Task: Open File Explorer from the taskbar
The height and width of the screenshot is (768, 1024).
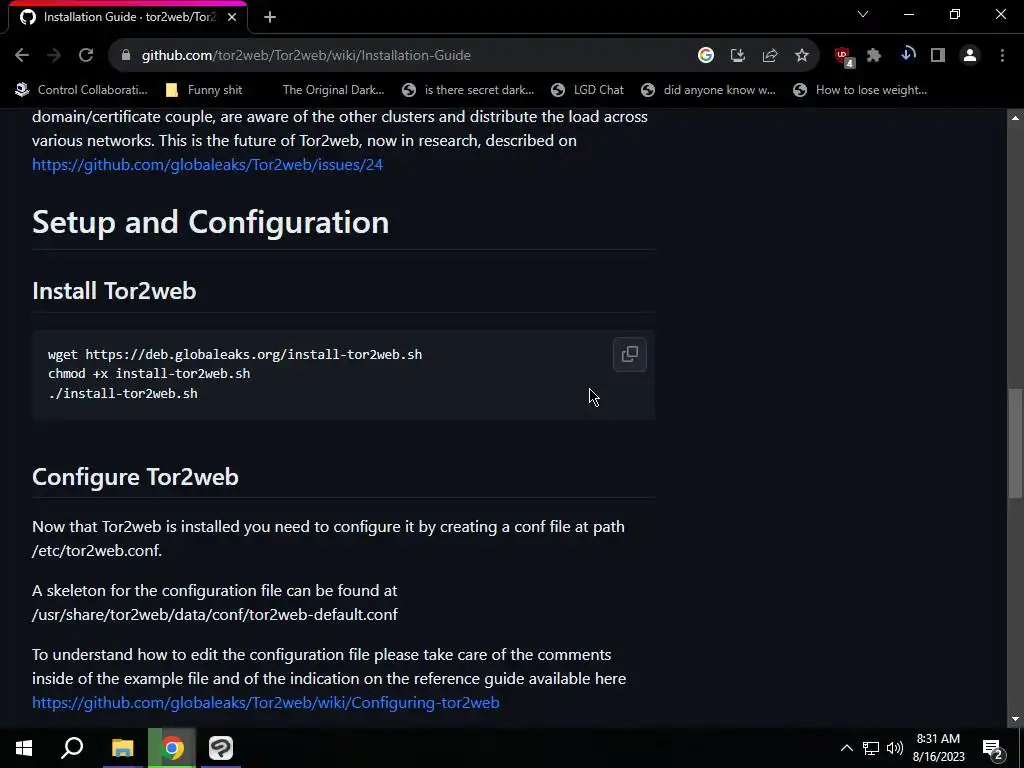Action: point(122,748)
